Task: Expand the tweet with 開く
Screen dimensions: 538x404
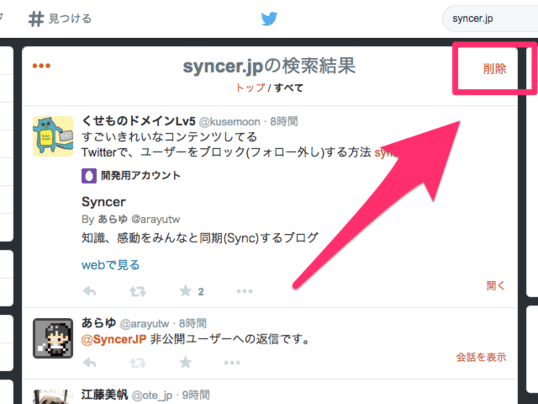Action: coord(495,286)
